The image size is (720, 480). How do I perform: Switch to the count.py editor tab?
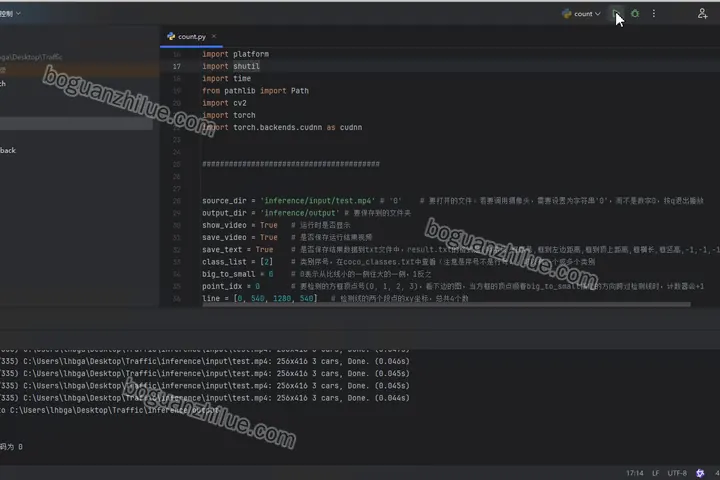pyautogui.click(x=191, y=36)
